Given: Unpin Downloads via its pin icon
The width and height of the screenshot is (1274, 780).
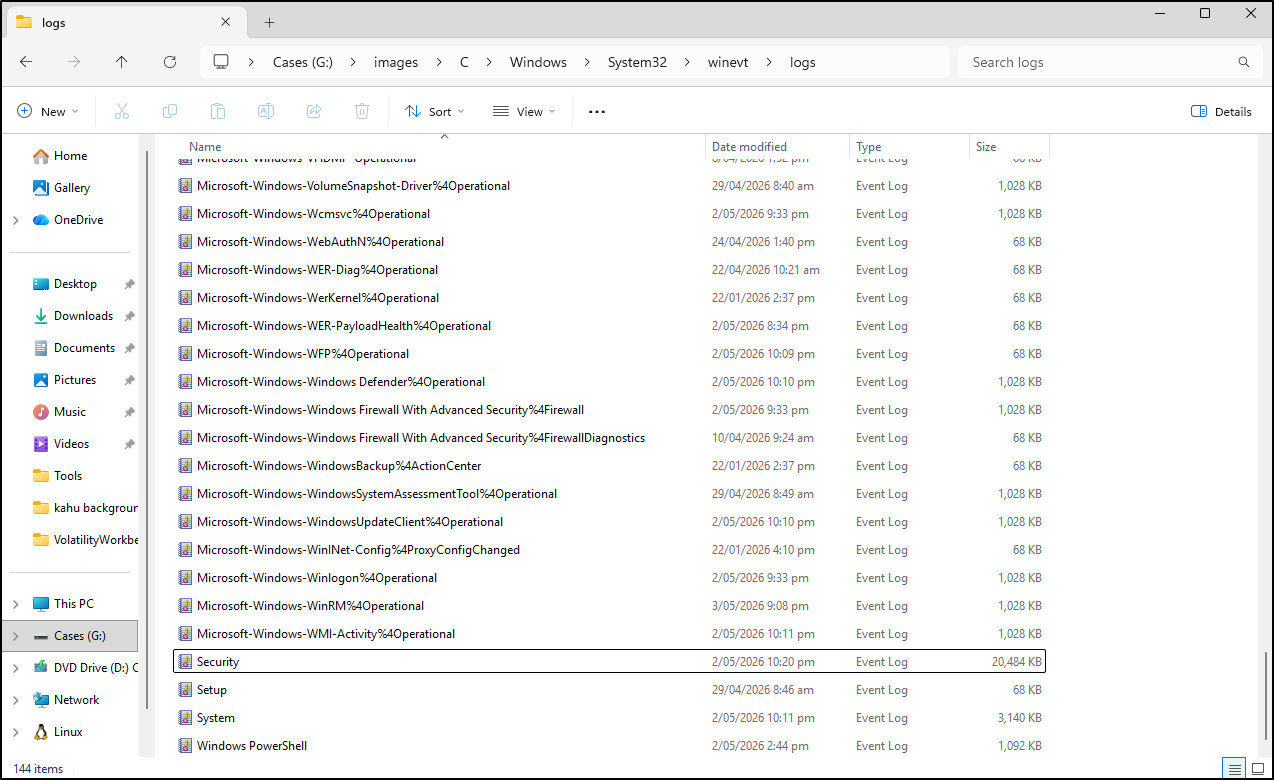Looking at the screenshot, I should point(129,316).
